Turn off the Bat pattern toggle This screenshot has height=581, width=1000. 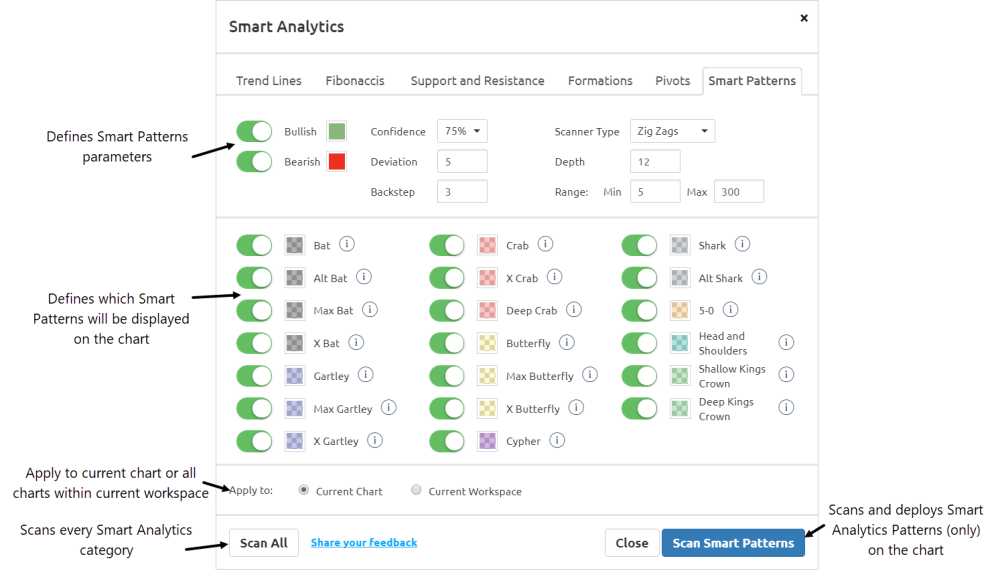[254, 245]
